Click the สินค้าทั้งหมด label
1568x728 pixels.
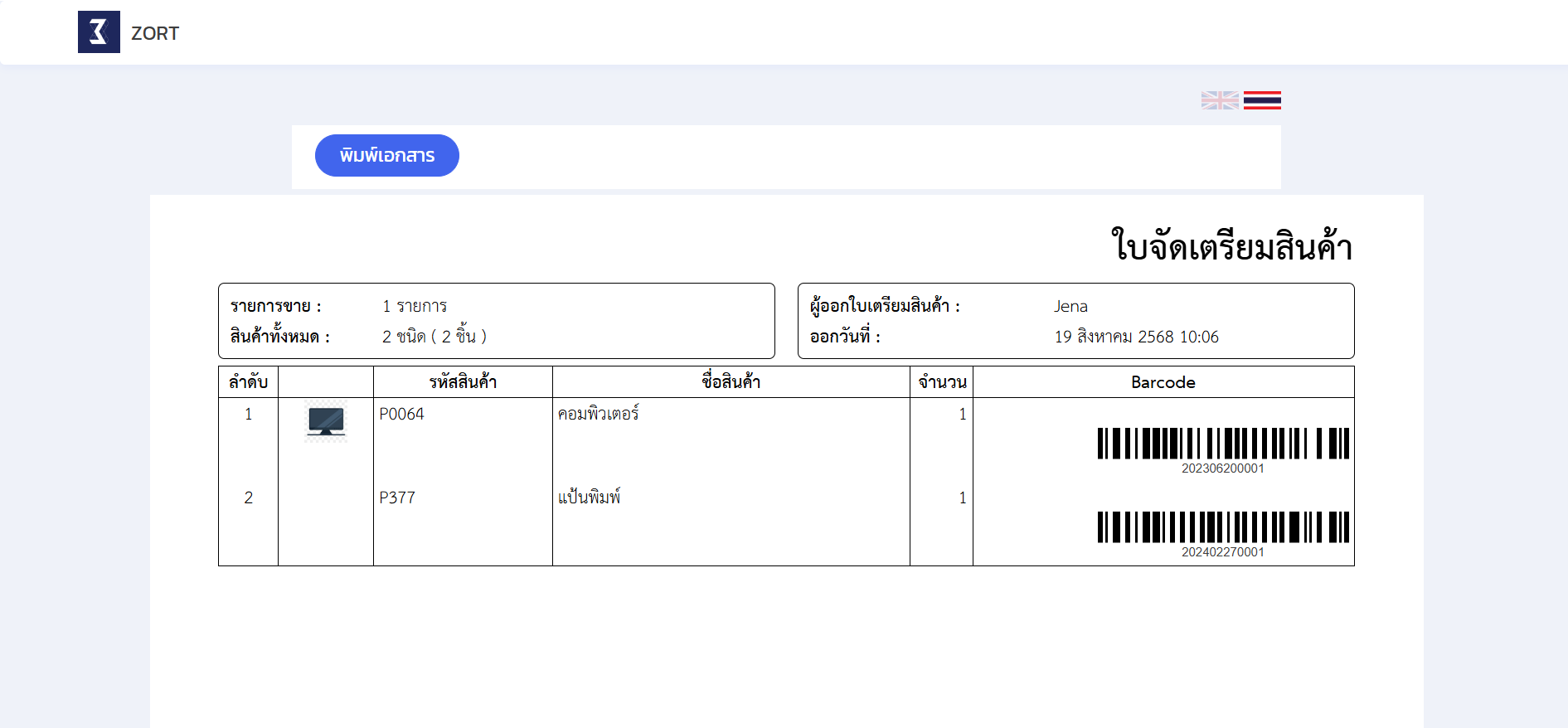coord(280,336)
